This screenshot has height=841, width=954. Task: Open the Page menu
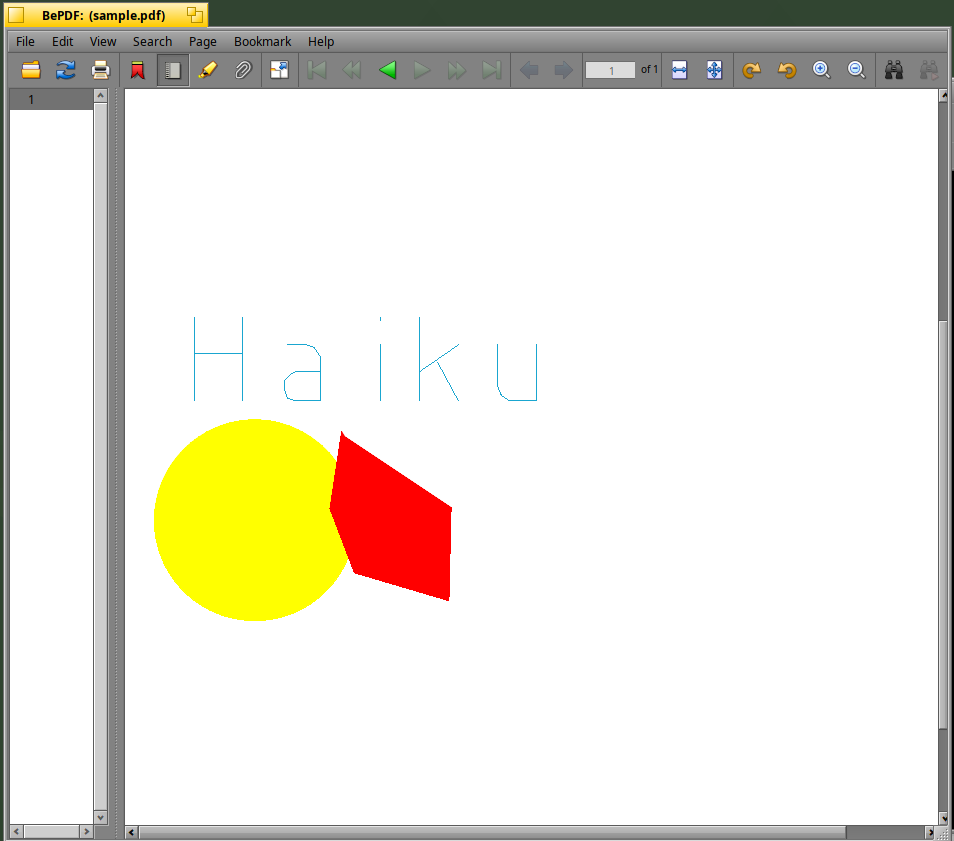tap(203, 41)
